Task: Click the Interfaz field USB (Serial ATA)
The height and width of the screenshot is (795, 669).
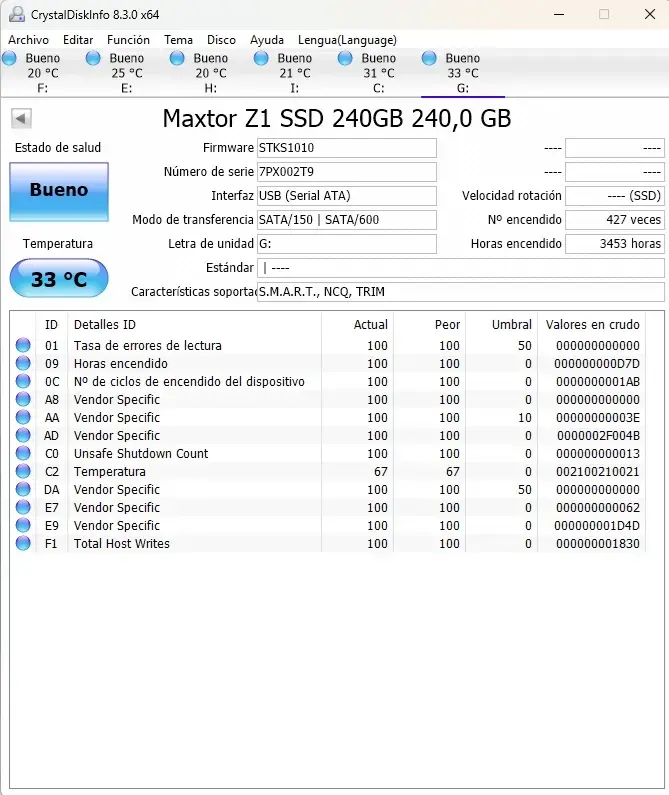Action: pyautogui.click(x=347, y=196)
